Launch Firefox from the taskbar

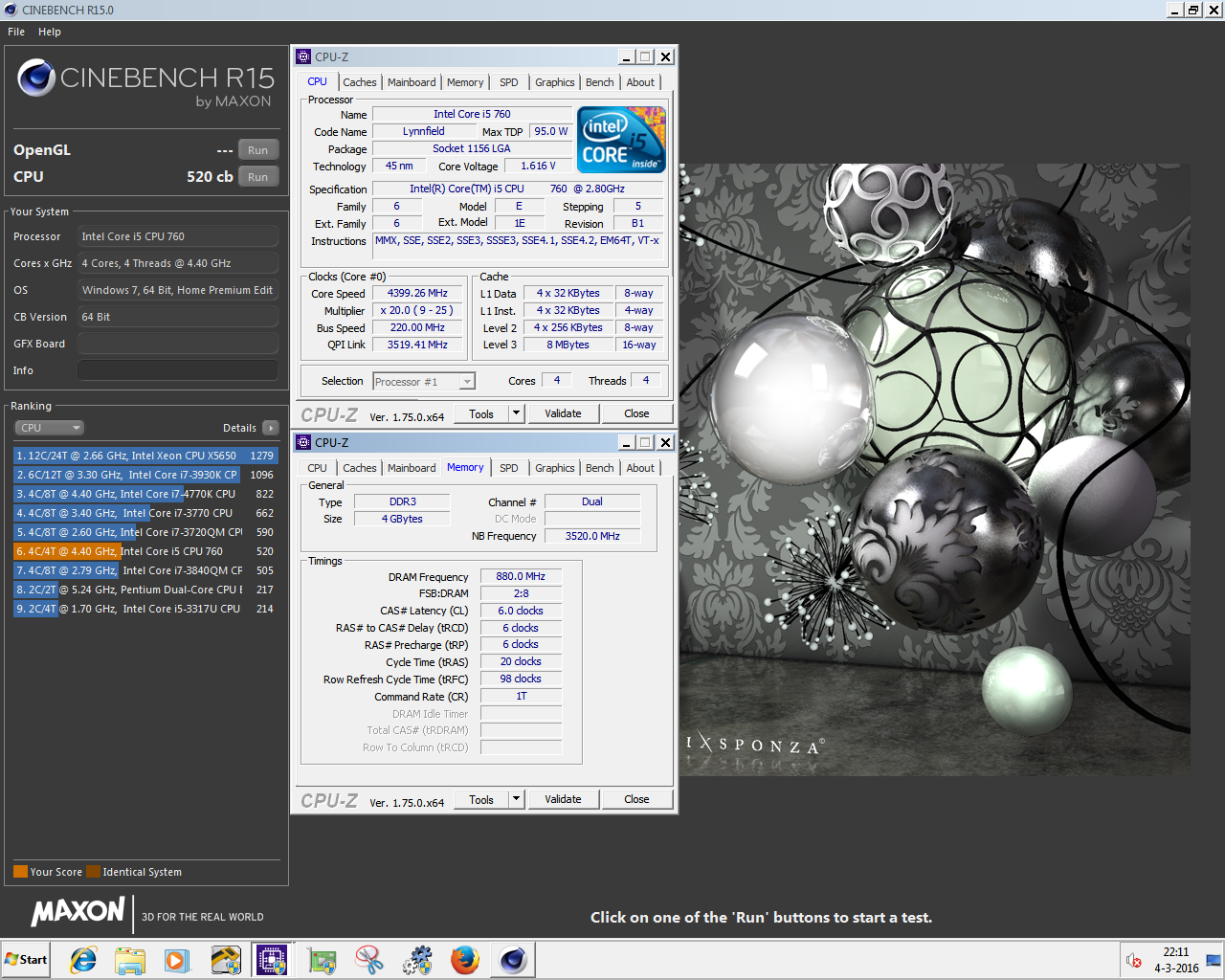click(x=465, y=960)
